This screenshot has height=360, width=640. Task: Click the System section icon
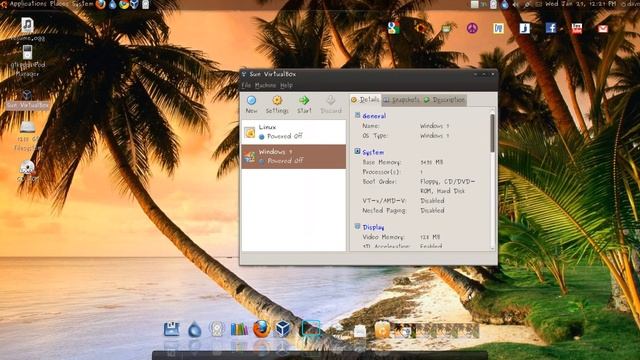click(x=357, y=151)
